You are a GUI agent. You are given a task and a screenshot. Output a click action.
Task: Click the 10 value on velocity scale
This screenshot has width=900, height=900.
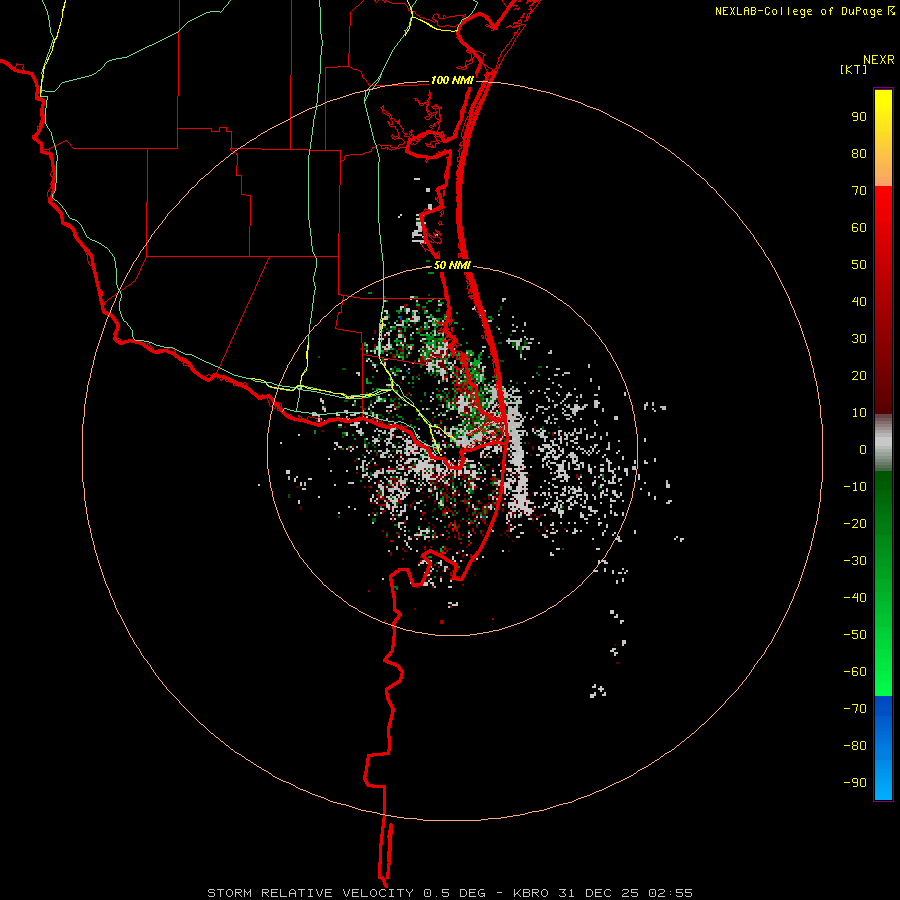[x=859, y=413]
